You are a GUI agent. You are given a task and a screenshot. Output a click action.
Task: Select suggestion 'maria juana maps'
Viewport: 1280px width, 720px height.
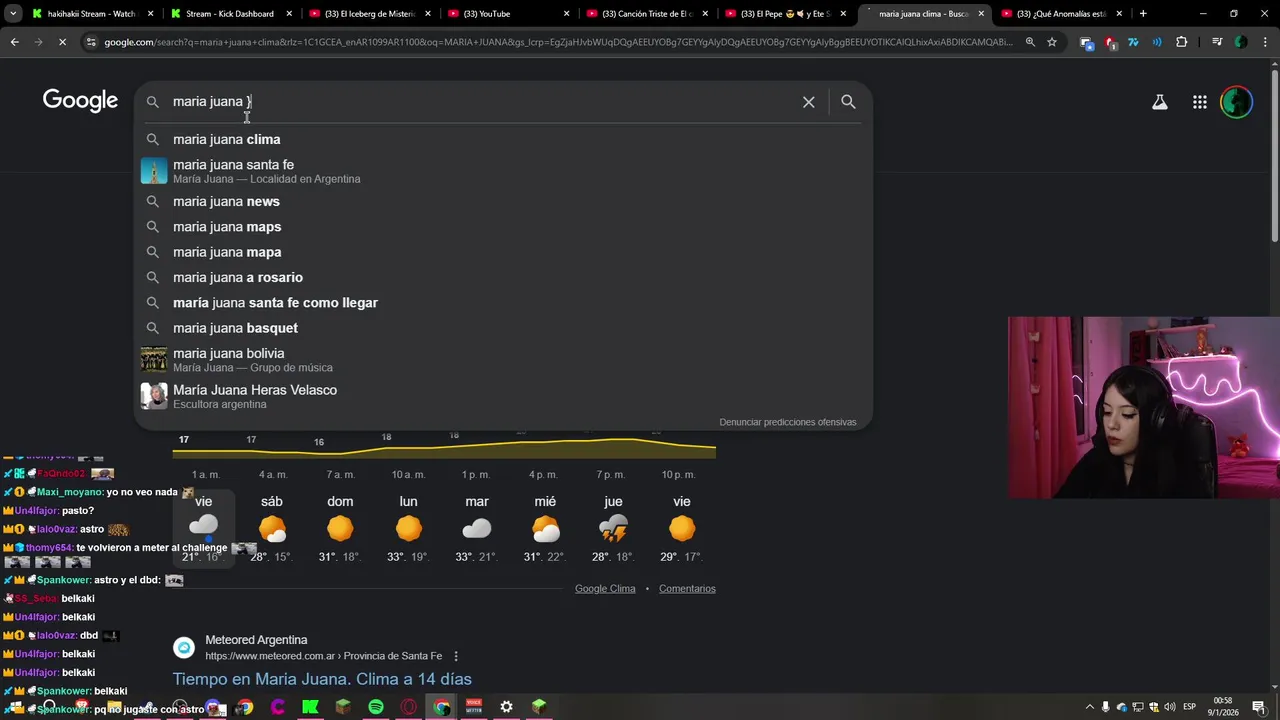tap(503, 227)
